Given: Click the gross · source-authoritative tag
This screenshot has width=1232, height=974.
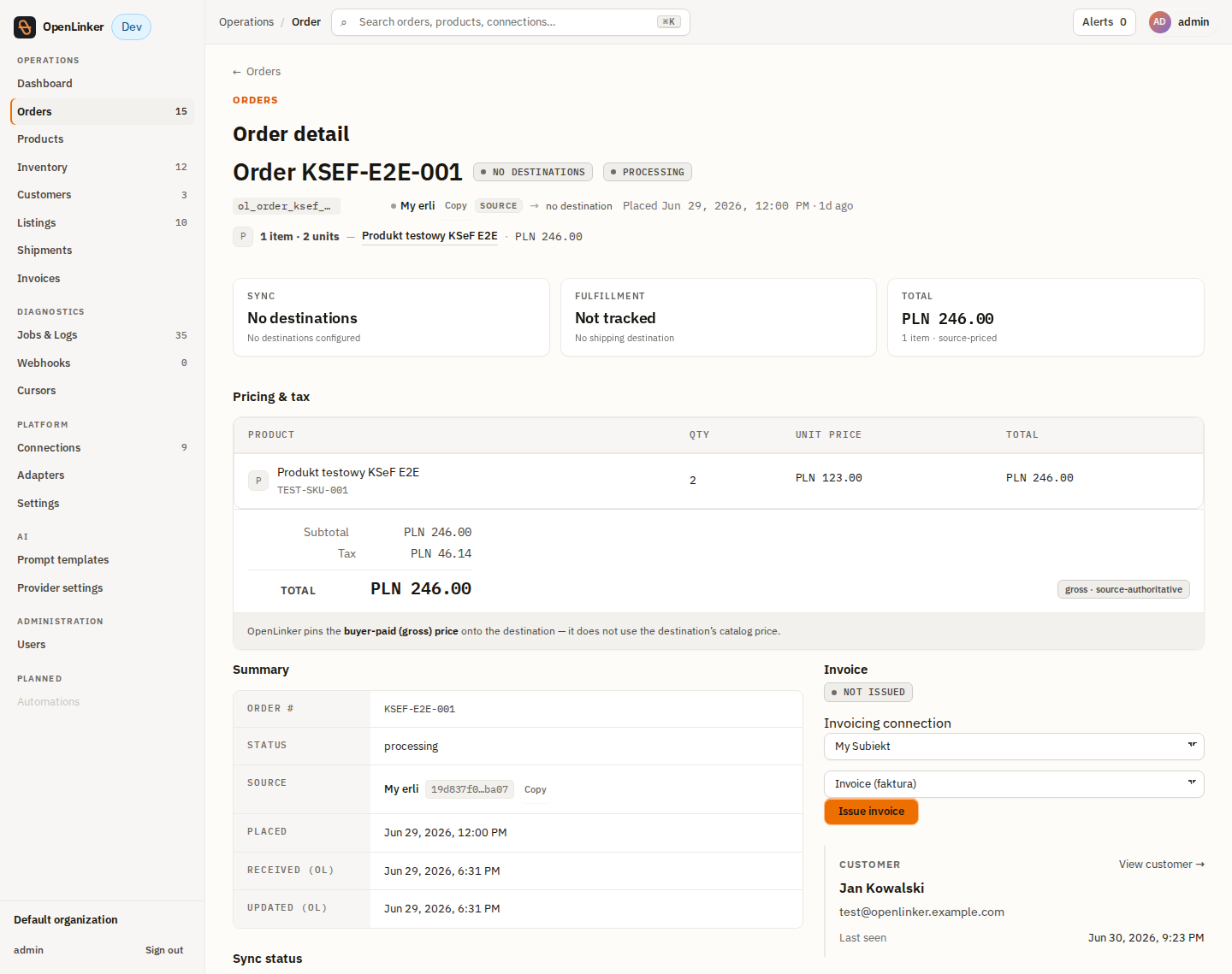Looking at the screenshot, I should [x=1123, y=590].
